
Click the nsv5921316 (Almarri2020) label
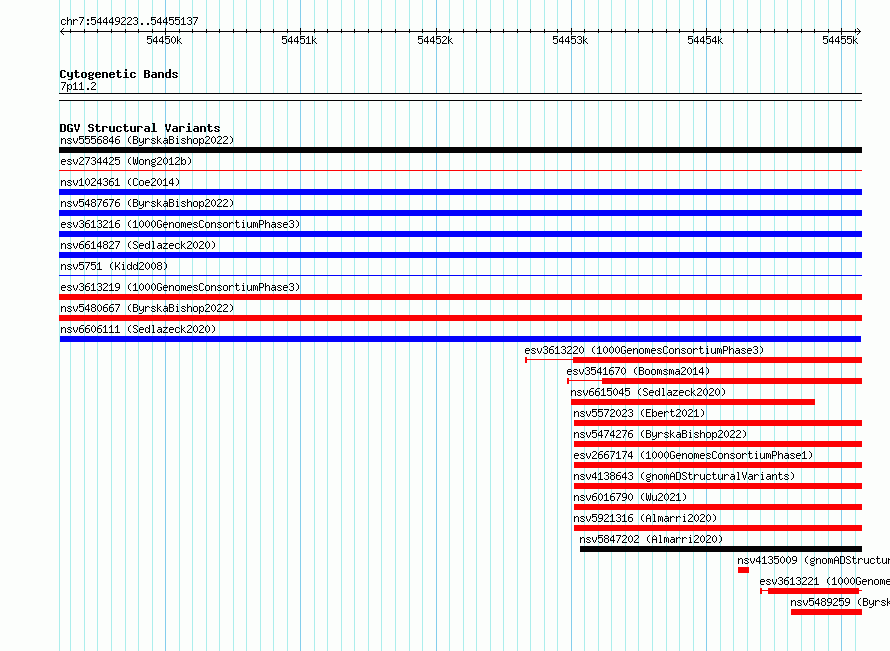coord(645,518)
